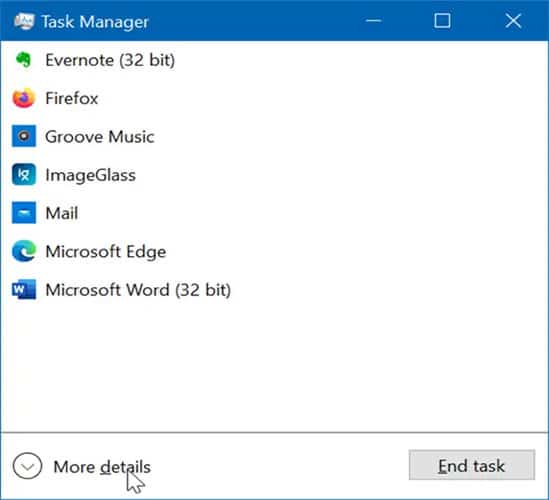This screenshot has width=549, height=500.
Task: Click the ImageGlass app icon
Action: coord(24,174)
